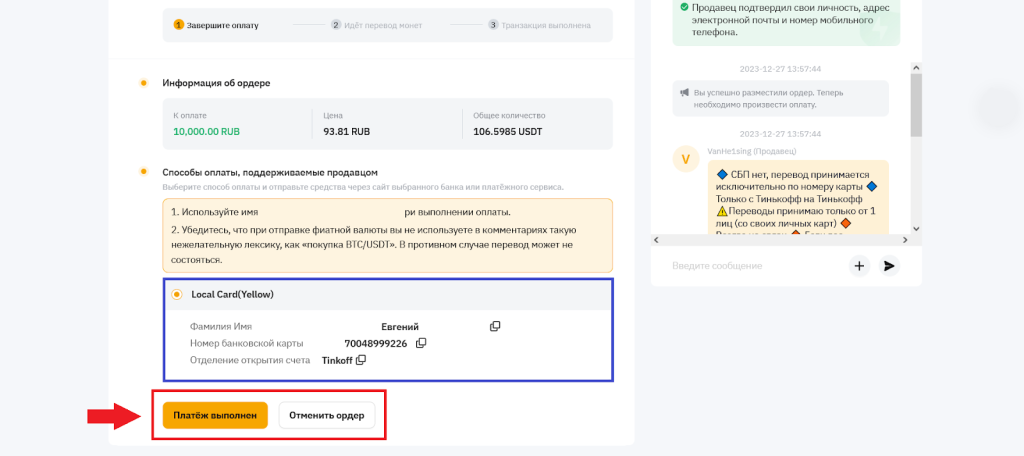Click step 1 'Завершите оплату'

pos(216,24)
